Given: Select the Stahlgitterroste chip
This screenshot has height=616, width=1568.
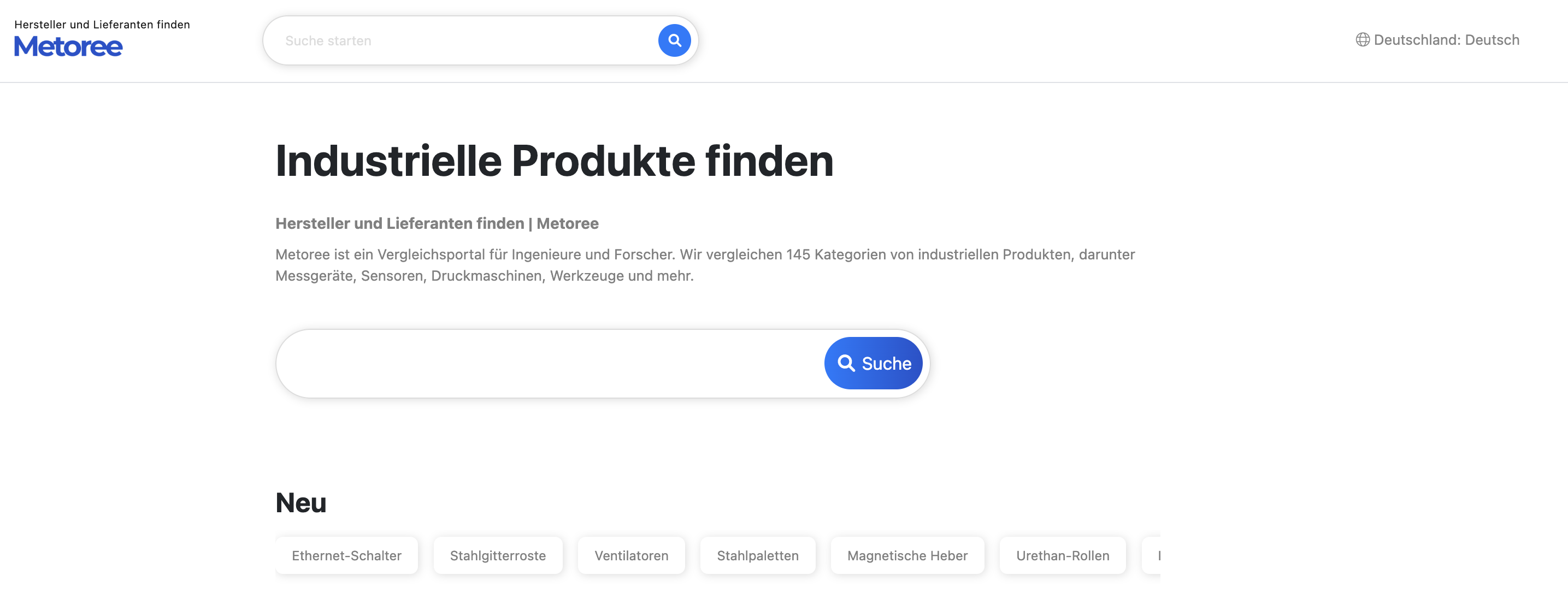Looking at the screenshot, I should point(497,555).
